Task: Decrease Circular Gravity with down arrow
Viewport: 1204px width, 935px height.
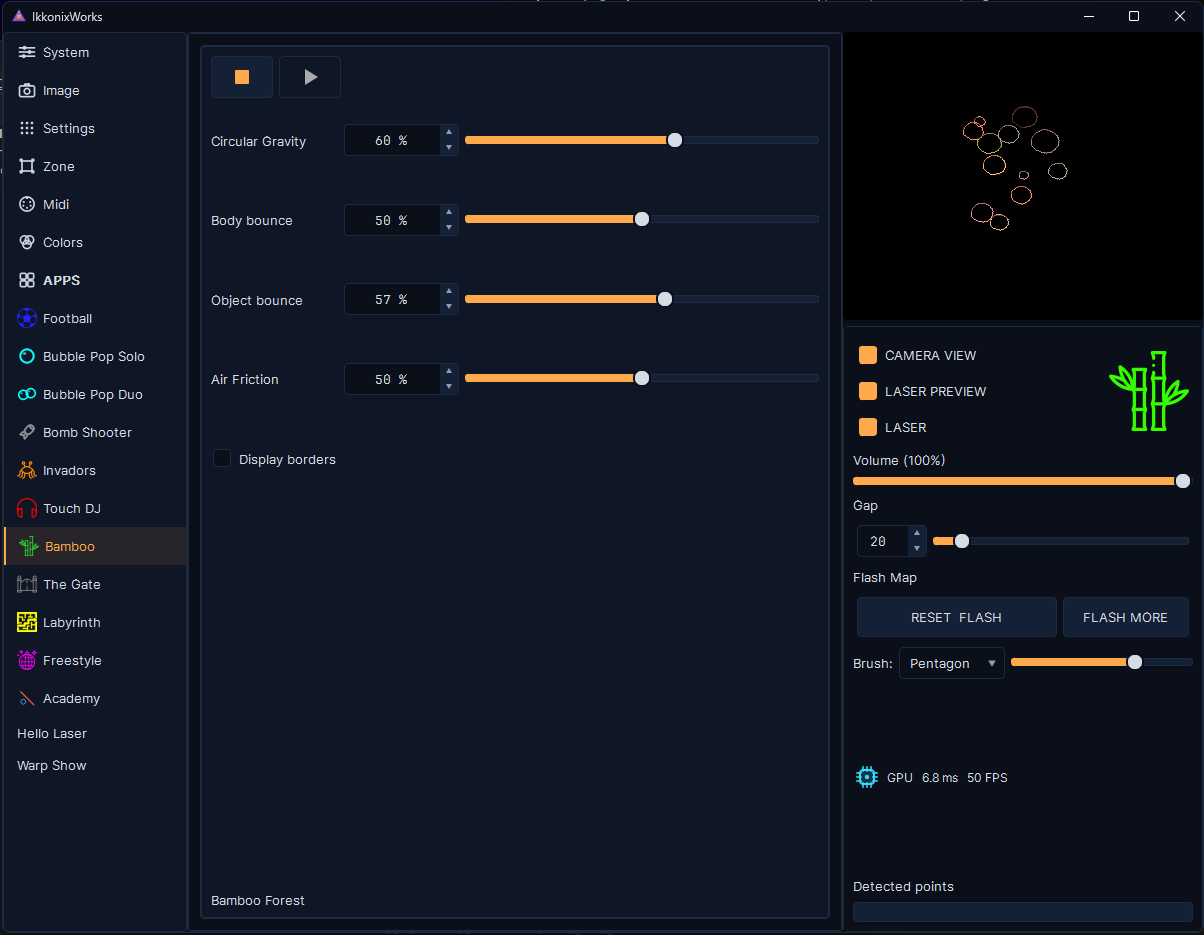Action: coord(449,148)
